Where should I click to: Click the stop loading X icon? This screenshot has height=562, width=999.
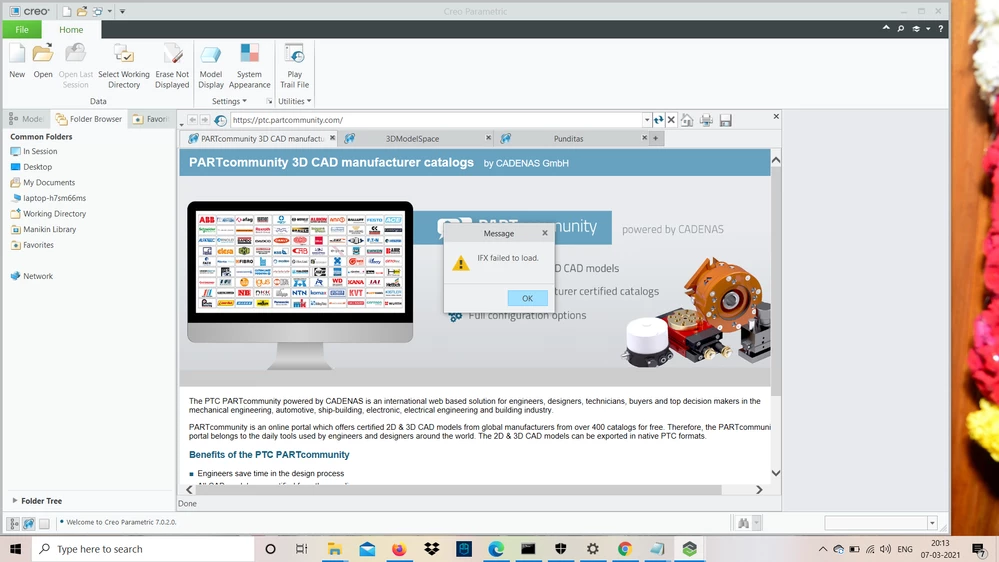[671, 120]
